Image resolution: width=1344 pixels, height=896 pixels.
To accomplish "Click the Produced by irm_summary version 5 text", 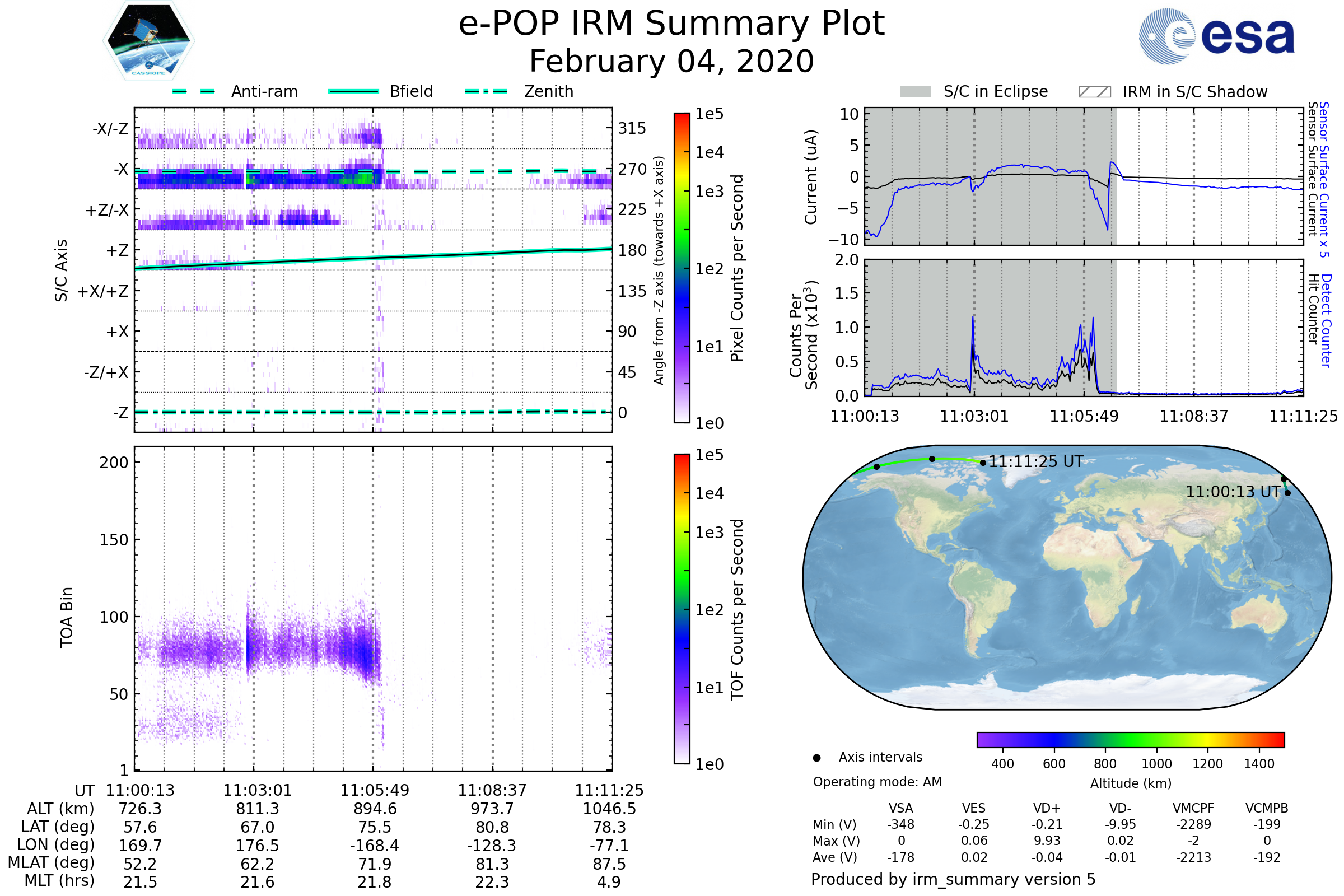I will (x=953, y=879).
